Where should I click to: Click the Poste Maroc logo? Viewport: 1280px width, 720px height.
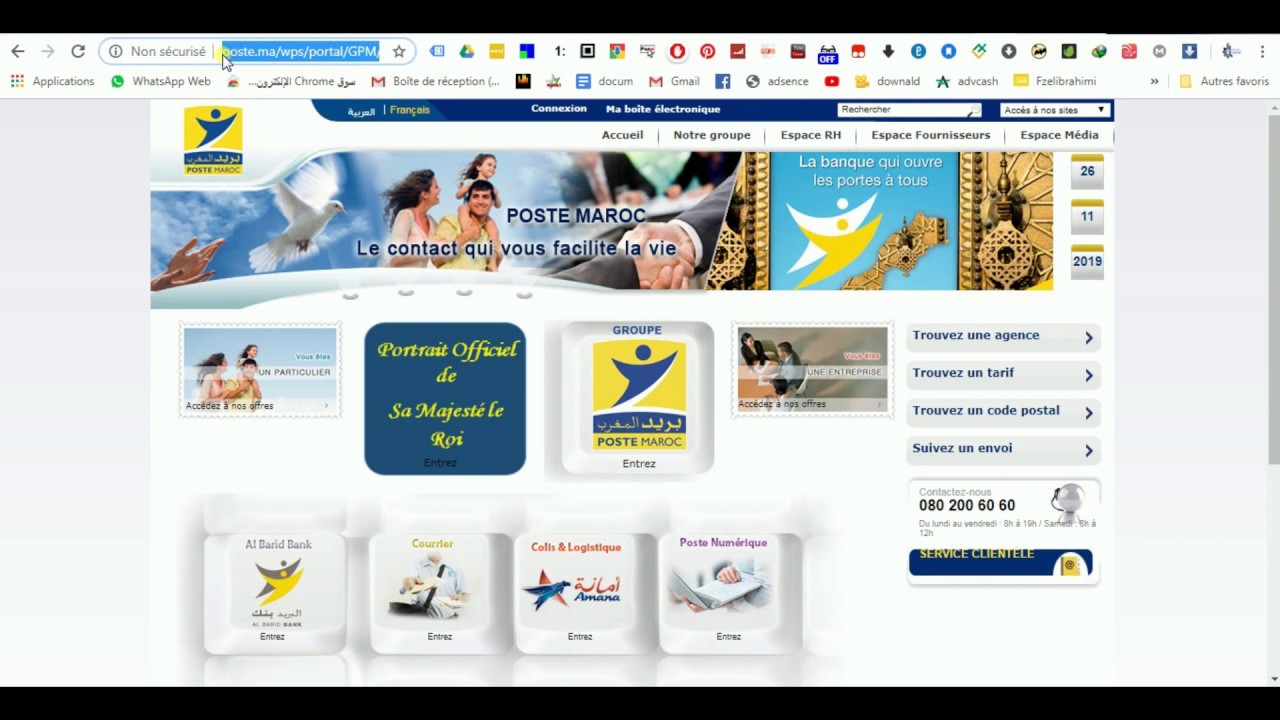coord(213,140)
